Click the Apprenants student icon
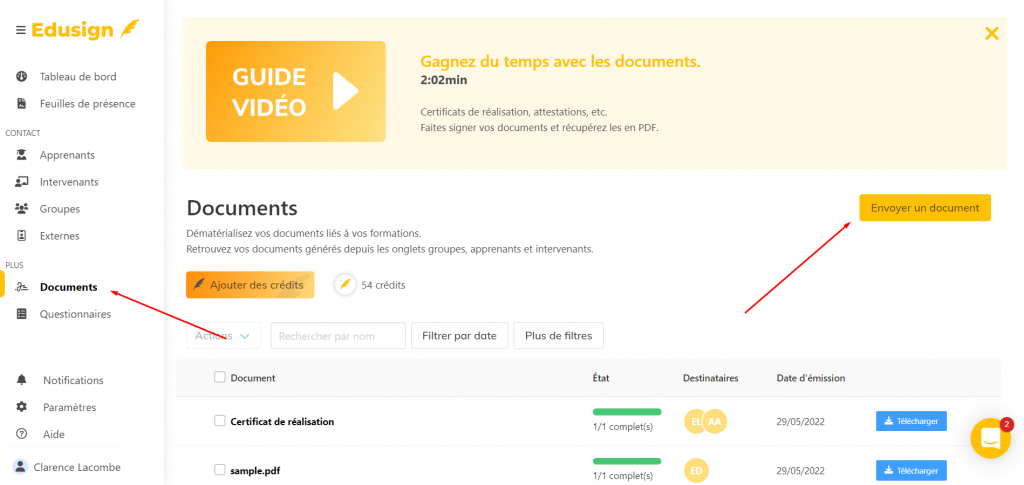1024x485 pixels. [x=22, y=155]
